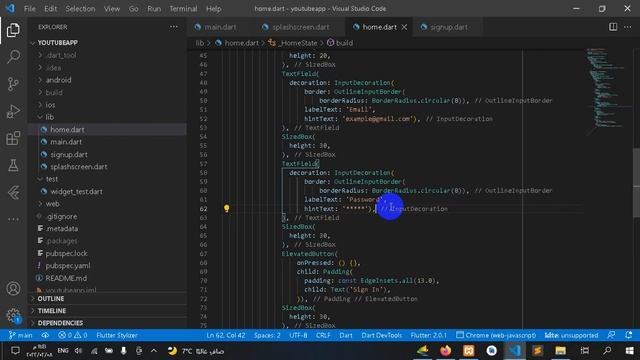Switch to the main.dart tab
This screenshot has width=640, height=360.
coord(221,27)
